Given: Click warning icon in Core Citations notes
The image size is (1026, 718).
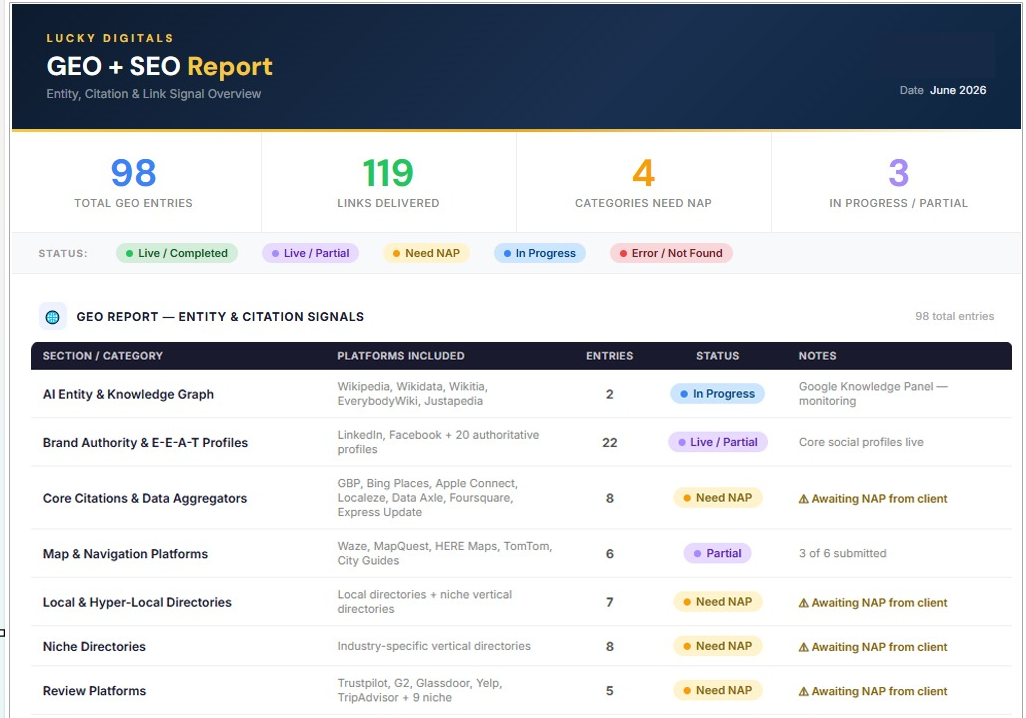Looking at the screenshot, I should click(x=804, y=499).
